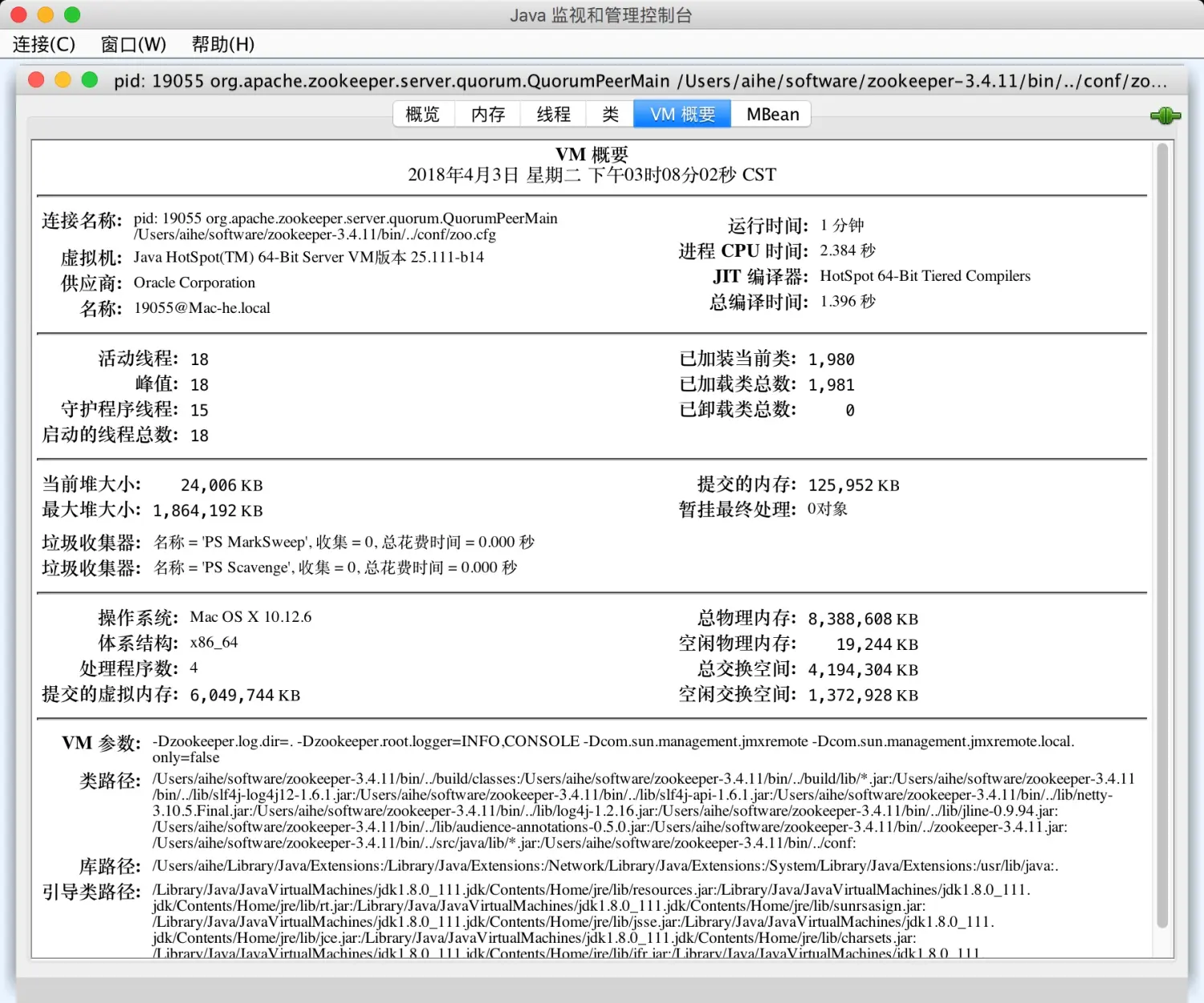Click the 当前堆大小 value 24,006 KB

pos(222,485)
